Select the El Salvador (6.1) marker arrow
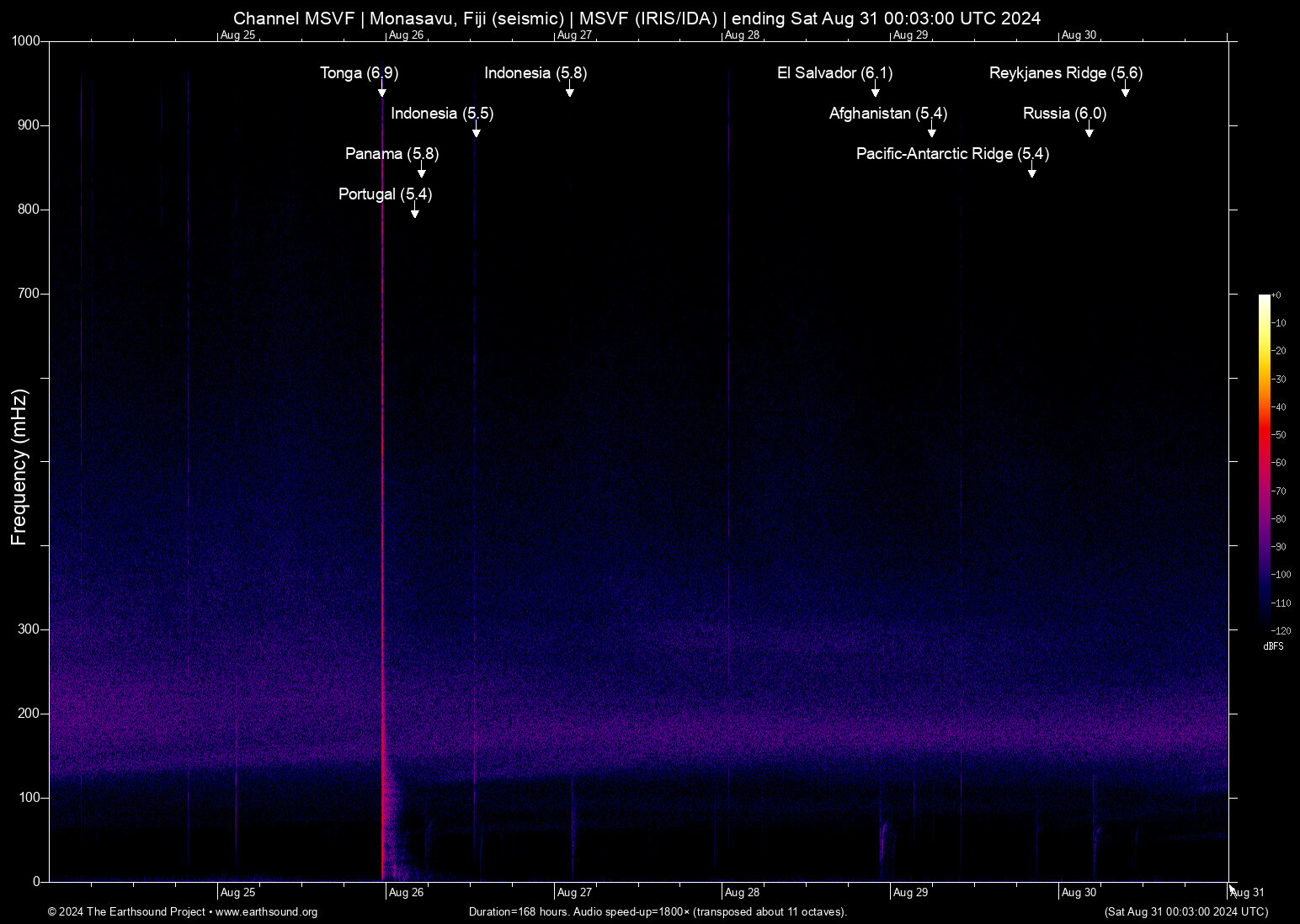The image size is (1300, 924). [875, 92]
